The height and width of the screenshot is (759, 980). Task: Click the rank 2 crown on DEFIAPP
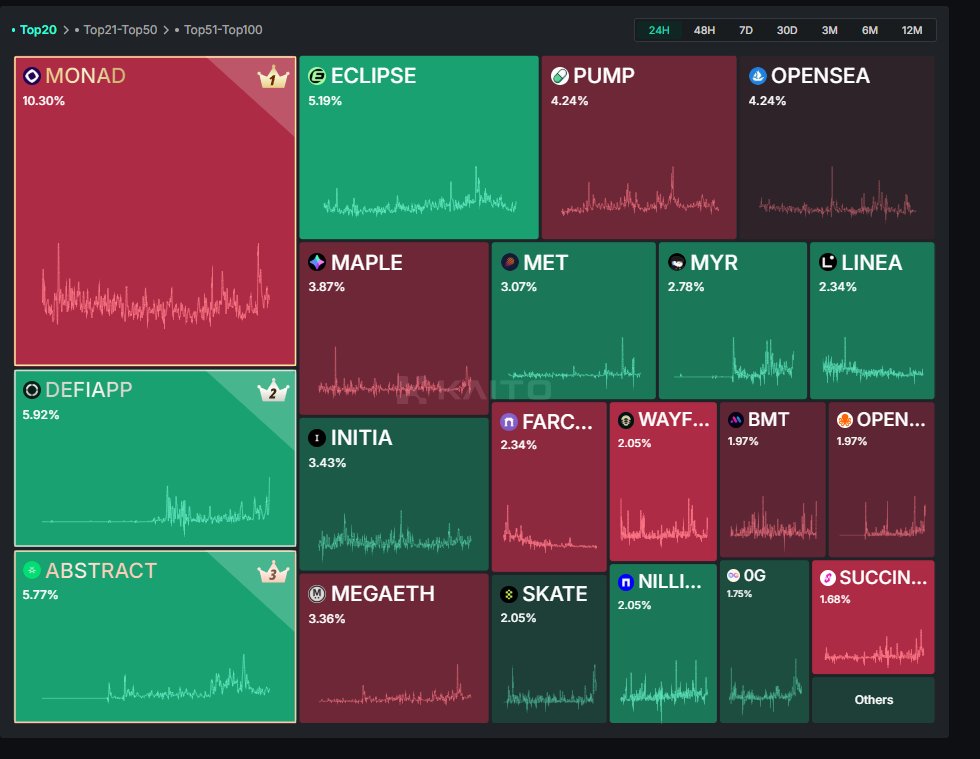coord(273,391)
